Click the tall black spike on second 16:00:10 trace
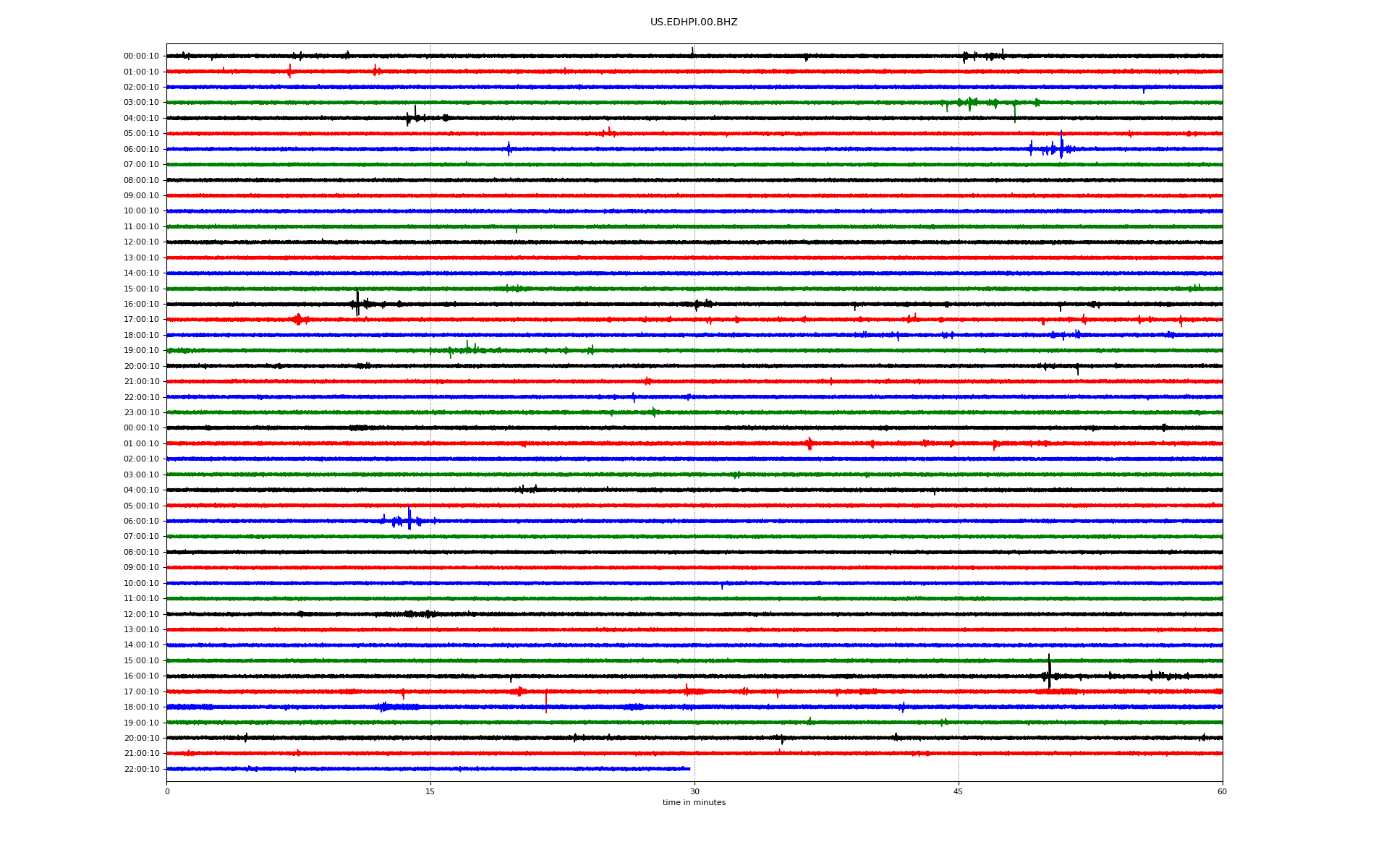Viewport: 1389px width, 868px height. pos(1049,673)
